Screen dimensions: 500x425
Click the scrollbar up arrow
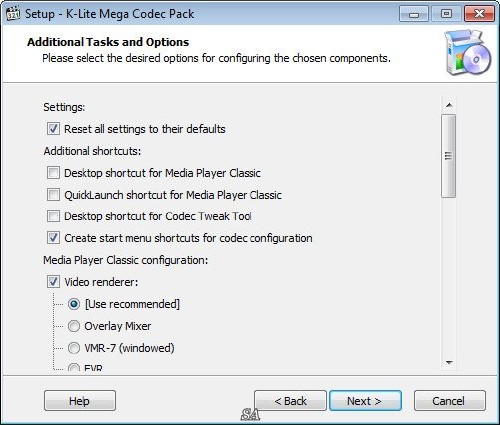[x=449, y=105]
